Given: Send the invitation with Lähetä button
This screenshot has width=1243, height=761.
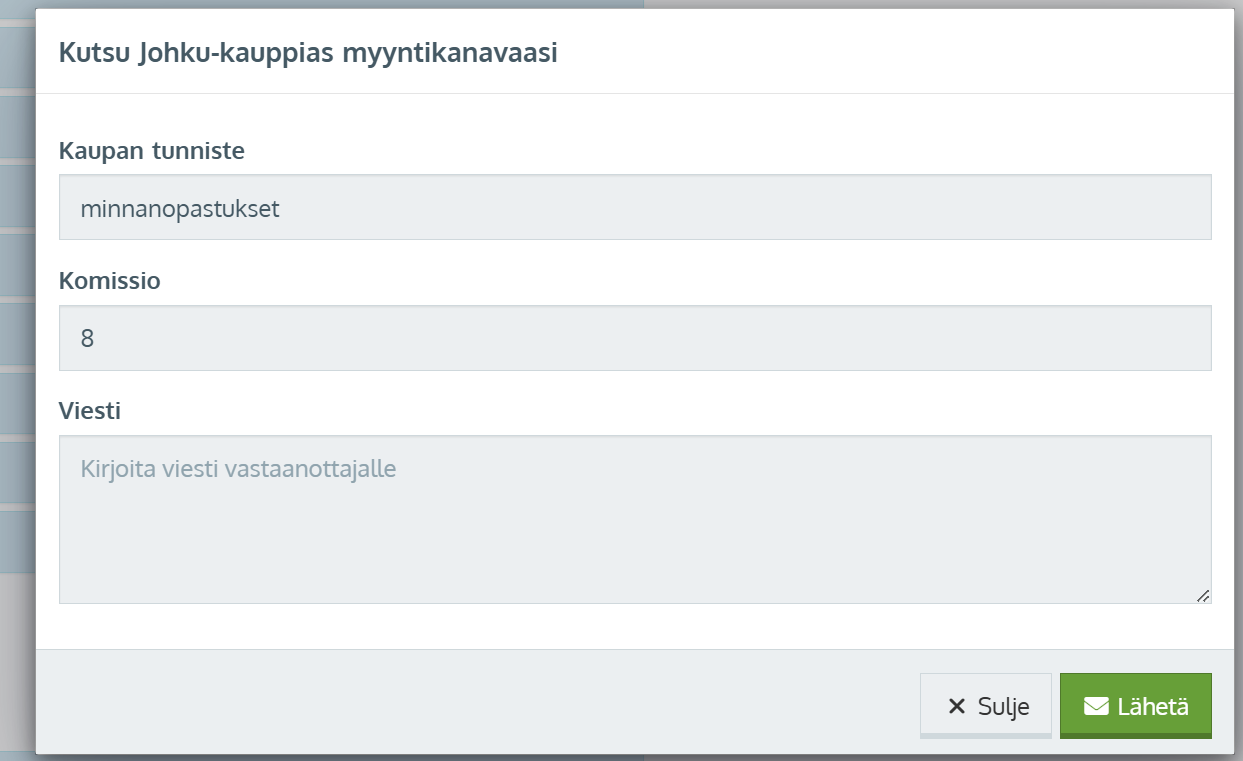Looking at the screenshot, I should click(1136, 706).
